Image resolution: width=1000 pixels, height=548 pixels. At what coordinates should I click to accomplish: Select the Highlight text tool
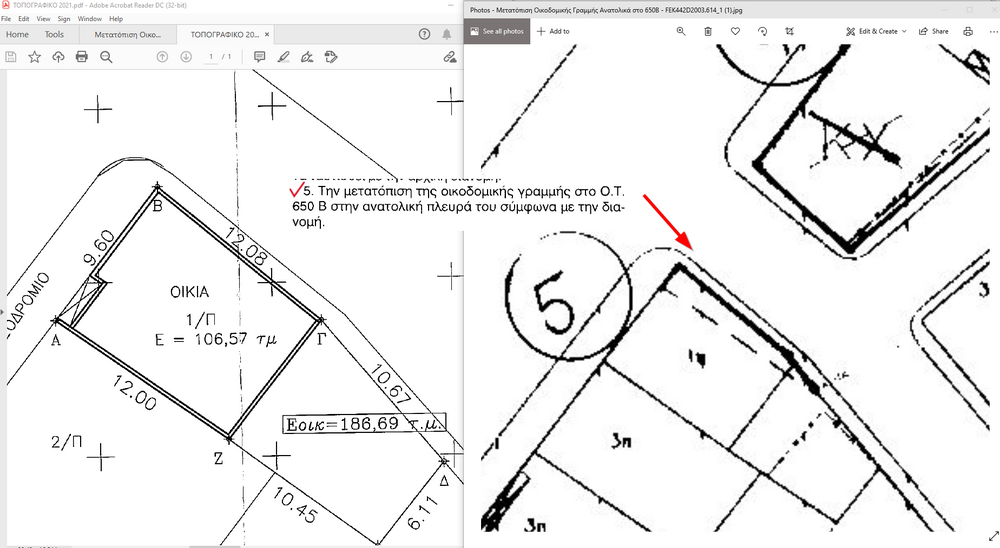[283, 57]
